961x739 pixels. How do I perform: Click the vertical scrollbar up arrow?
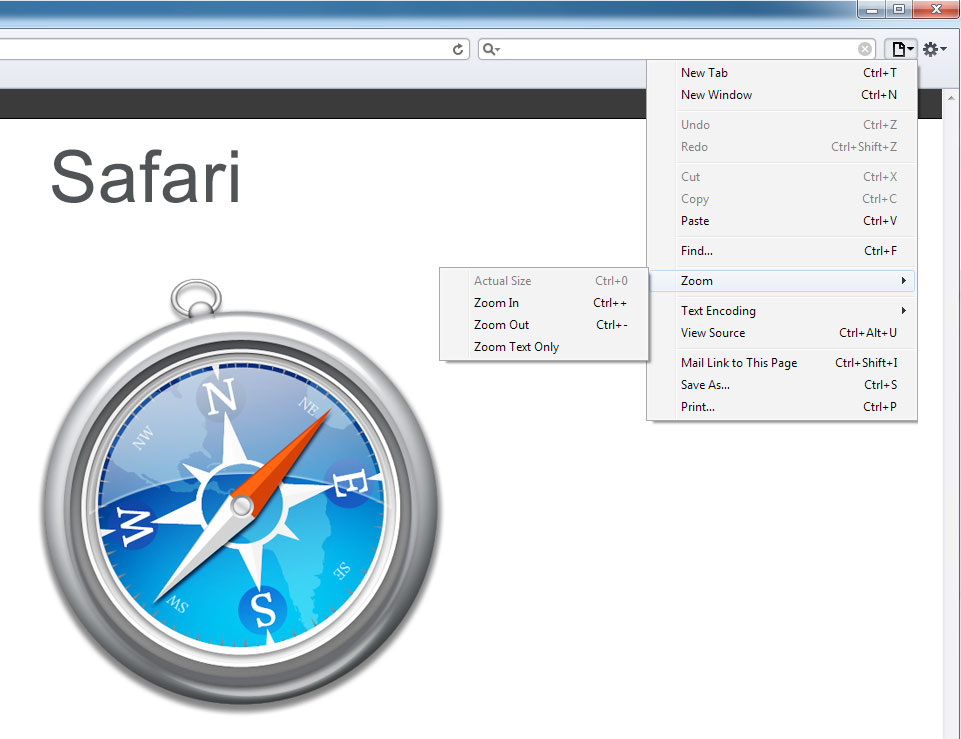click(x=951, y=97)
